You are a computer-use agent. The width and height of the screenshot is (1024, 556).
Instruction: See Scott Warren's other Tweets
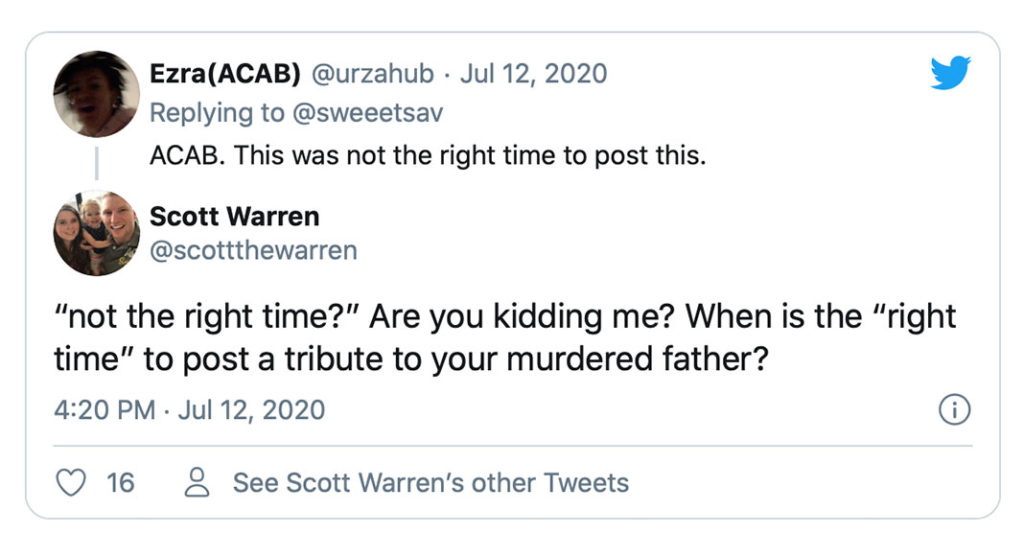(430, 483)
